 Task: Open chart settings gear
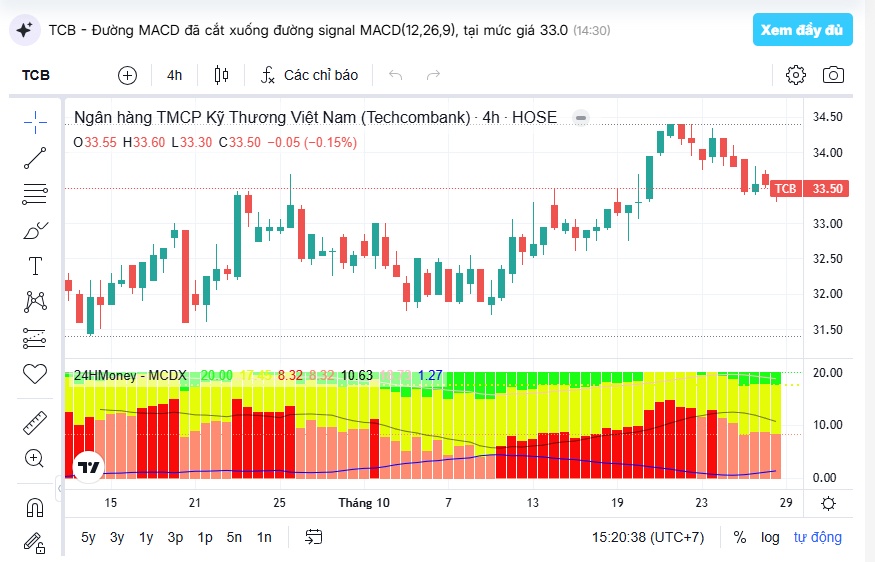click(x=796, y=75)
